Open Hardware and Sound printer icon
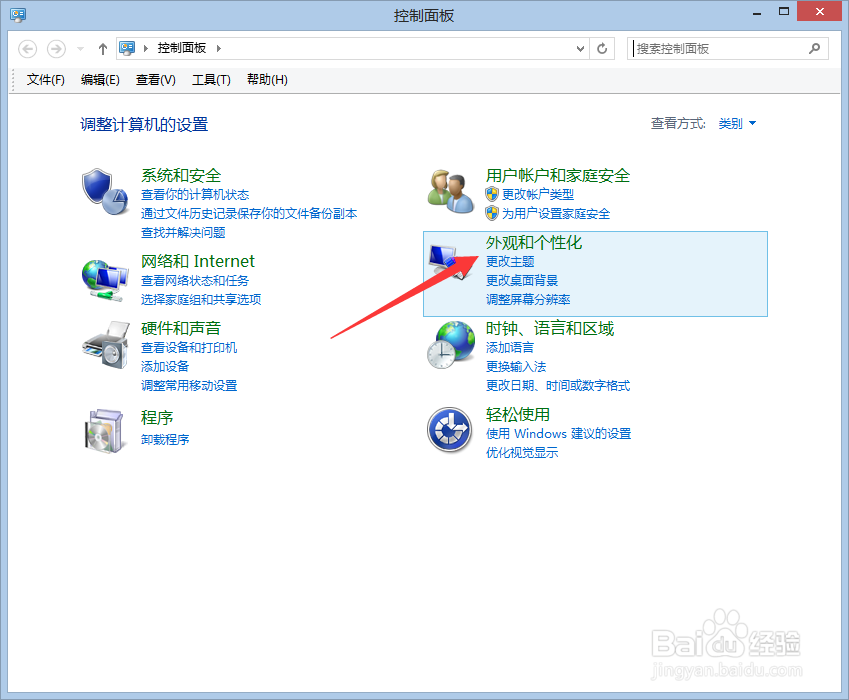This screenshot has width=849, height=700. 106,345
